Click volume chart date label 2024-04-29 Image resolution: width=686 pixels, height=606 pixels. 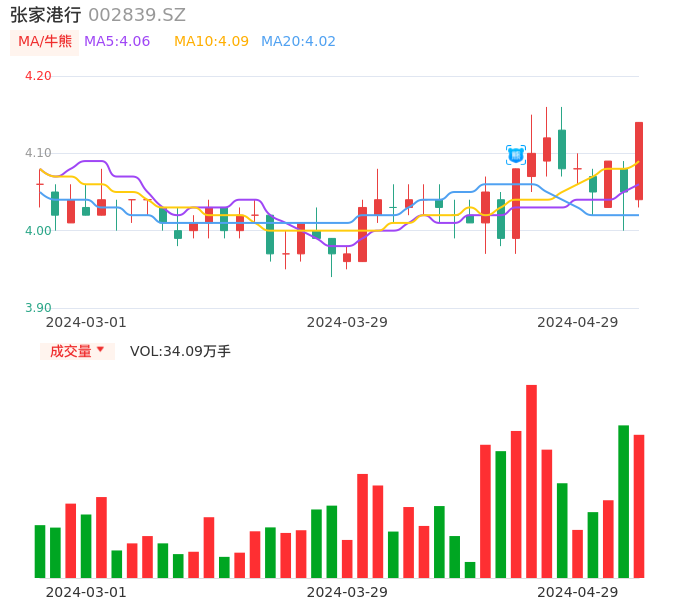[x=578, y=592]
